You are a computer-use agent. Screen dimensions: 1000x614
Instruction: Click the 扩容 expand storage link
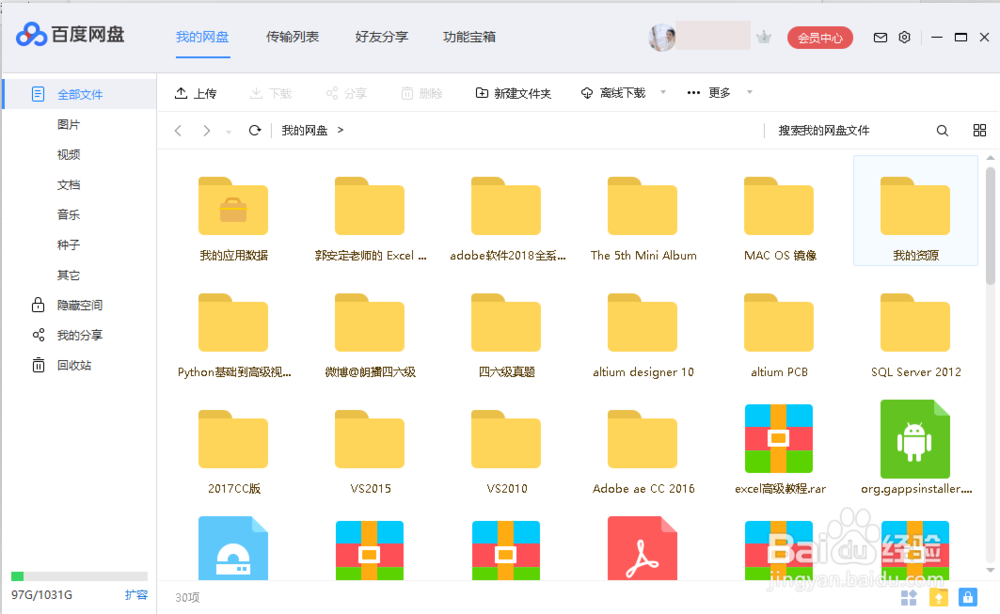pyautogui.click(x=136, y=595)
